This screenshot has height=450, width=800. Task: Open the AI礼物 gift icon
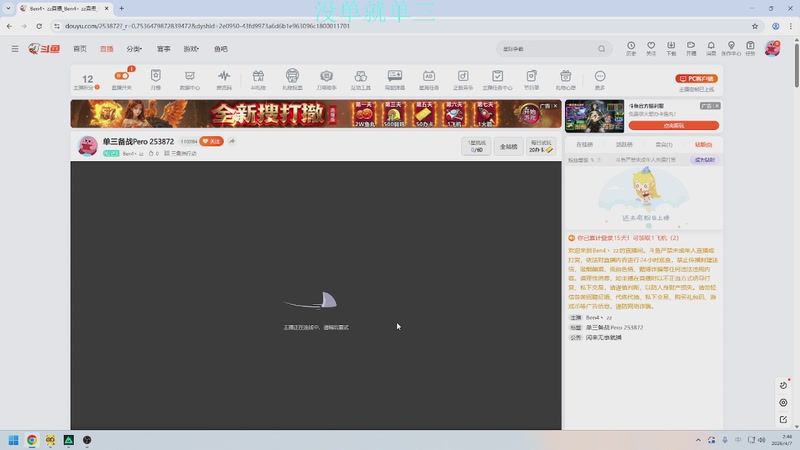(x=258, y=79)
